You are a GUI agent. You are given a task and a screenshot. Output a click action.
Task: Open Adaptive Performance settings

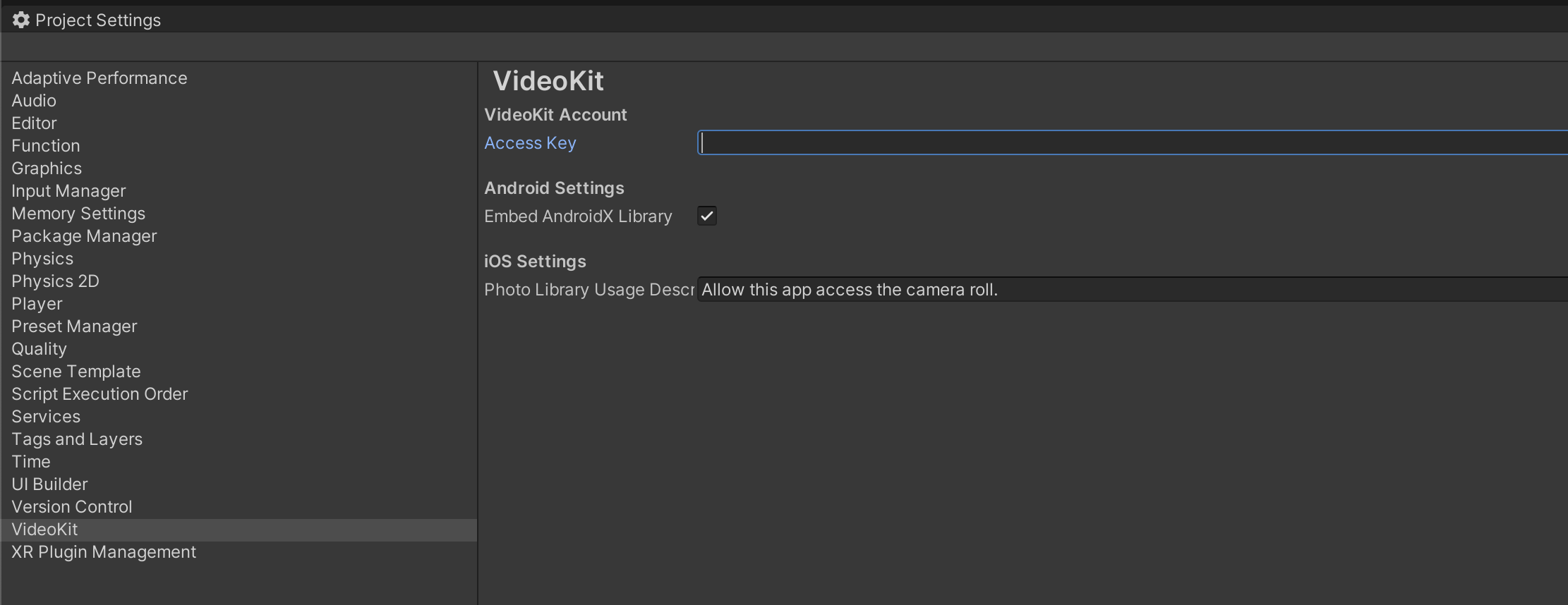coord(239,78)
